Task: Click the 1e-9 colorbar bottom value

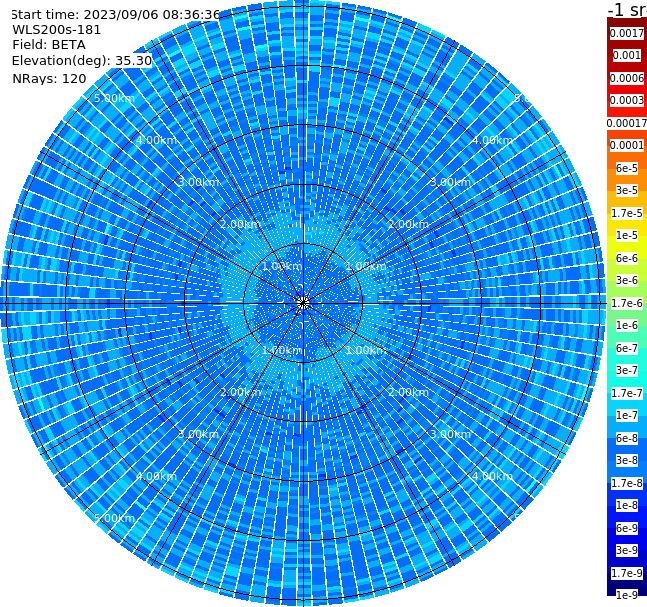Action: tap(627, 595)
